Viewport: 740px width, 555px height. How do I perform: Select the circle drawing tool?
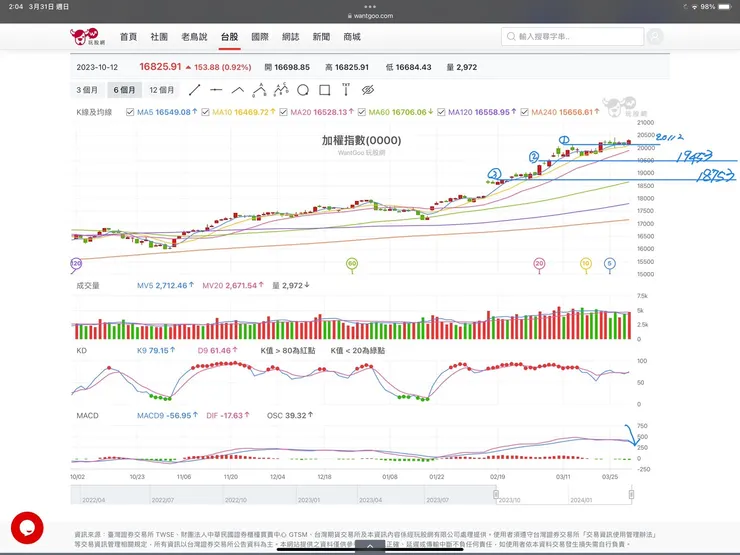pos(303,90)
